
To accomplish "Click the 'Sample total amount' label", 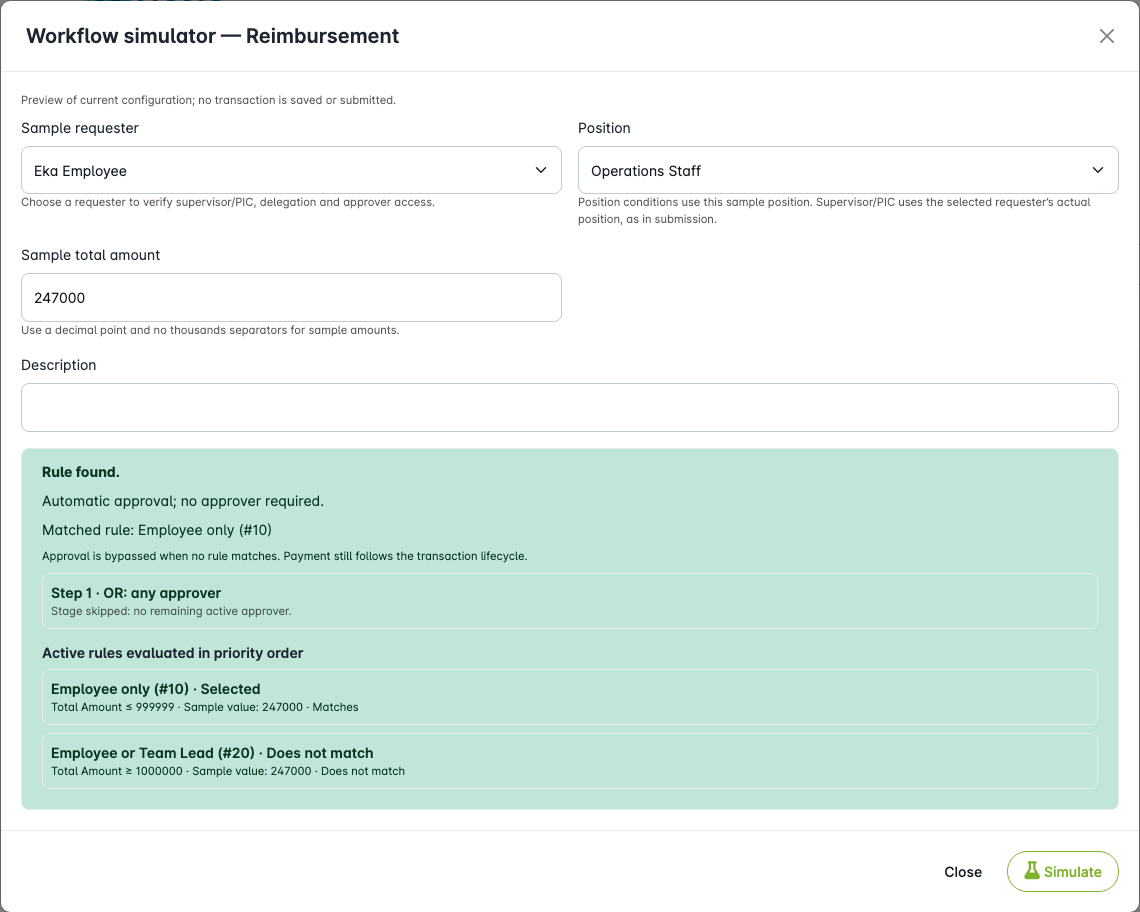I will pyautogui.click(x=90, y=255).
